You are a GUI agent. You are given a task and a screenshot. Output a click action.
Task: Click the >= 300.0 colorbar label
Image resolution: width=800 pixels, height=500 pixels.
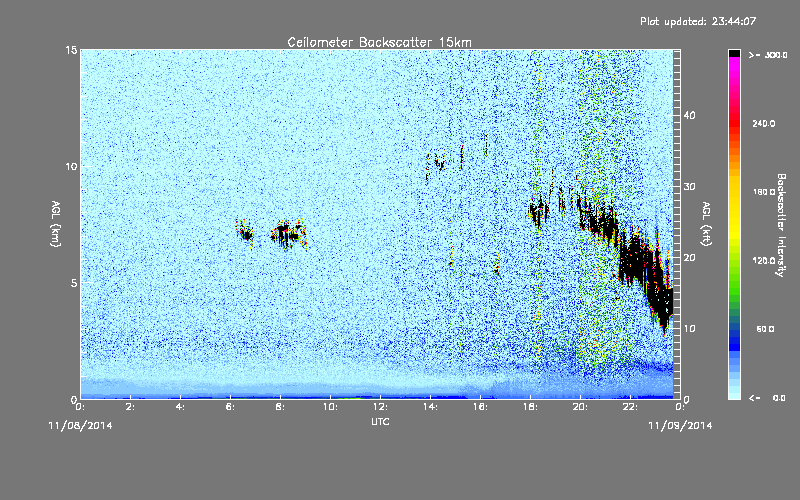[x=768, y=55]
